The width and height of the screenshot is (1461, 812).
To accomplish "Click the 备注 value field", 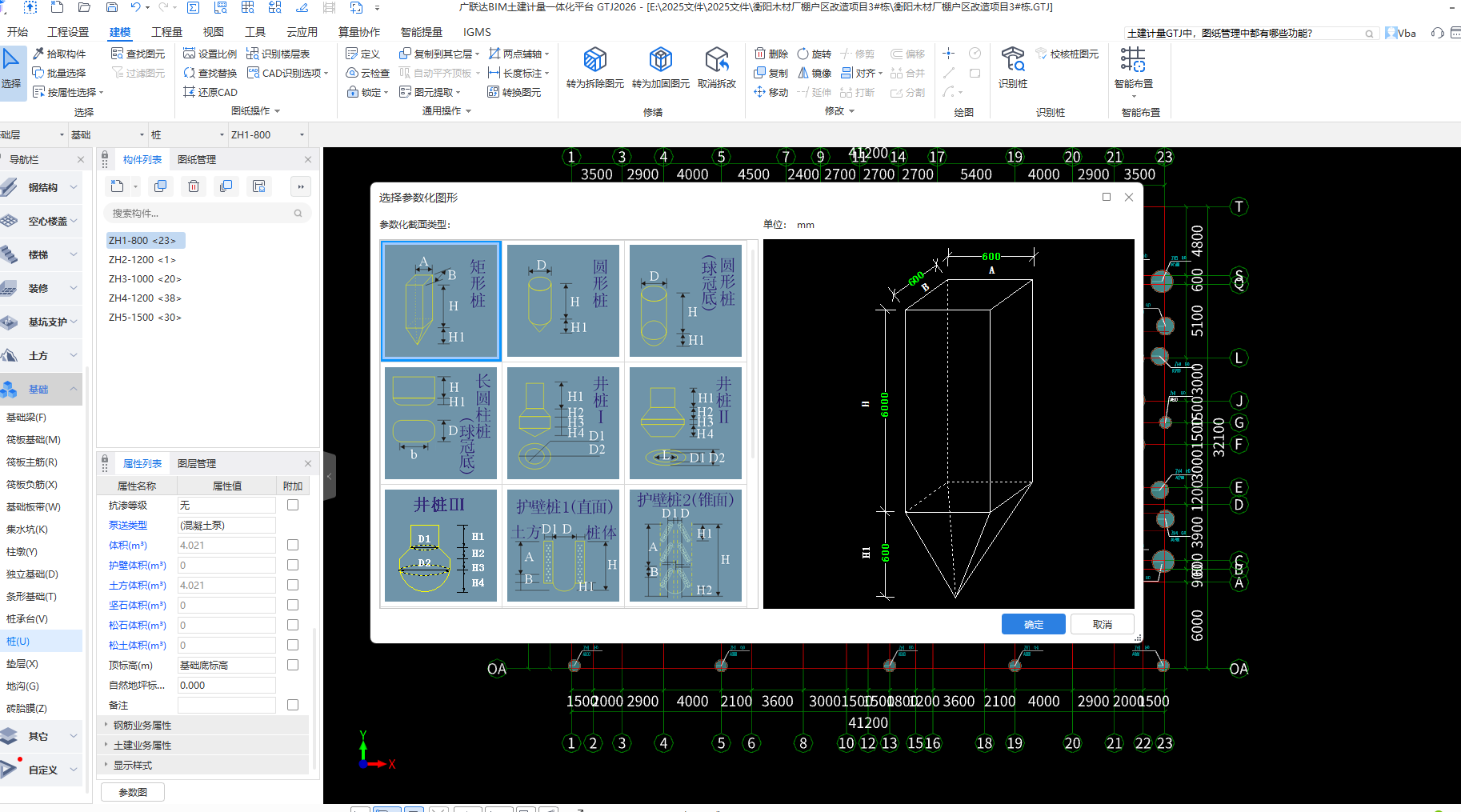I will (226, 705).
